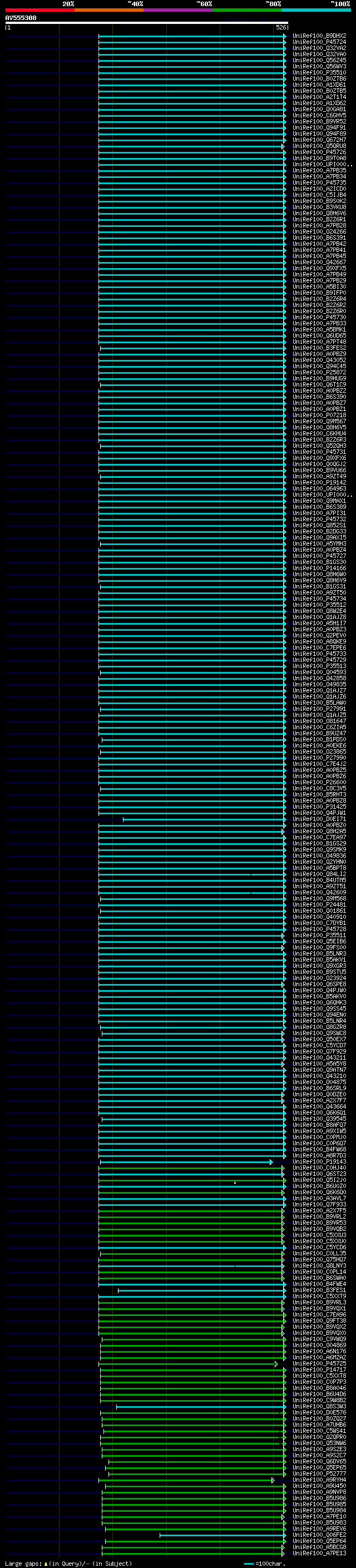356x1568 pixels.
Task: Open the UniRef100_Q32VA2 hit label
Action: (x=319, y=49)
